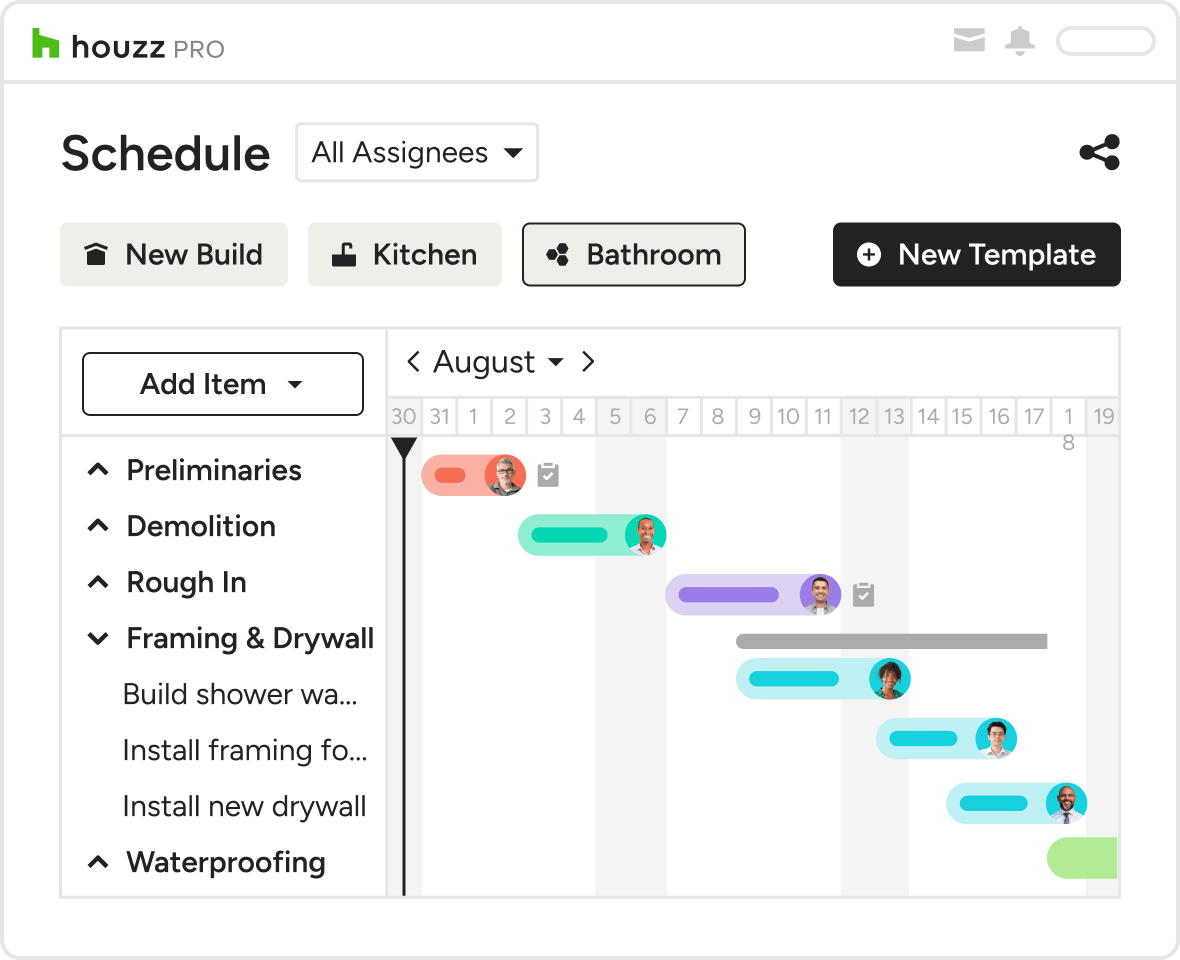Click the checklist icon beside Preliminaries bar
Image resolution: width=1180 pixels, height=960 pixels.
pos(548,475)
